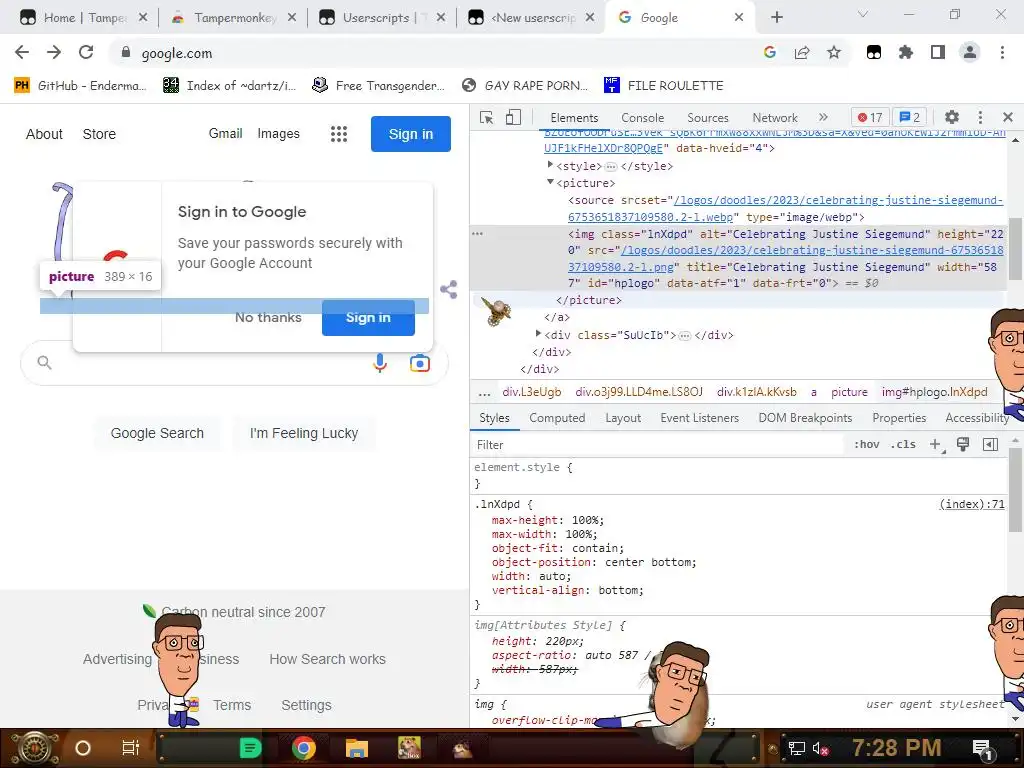Click Chrome icon in the taskbar
Screen dimensions: 1024x768
304,748
